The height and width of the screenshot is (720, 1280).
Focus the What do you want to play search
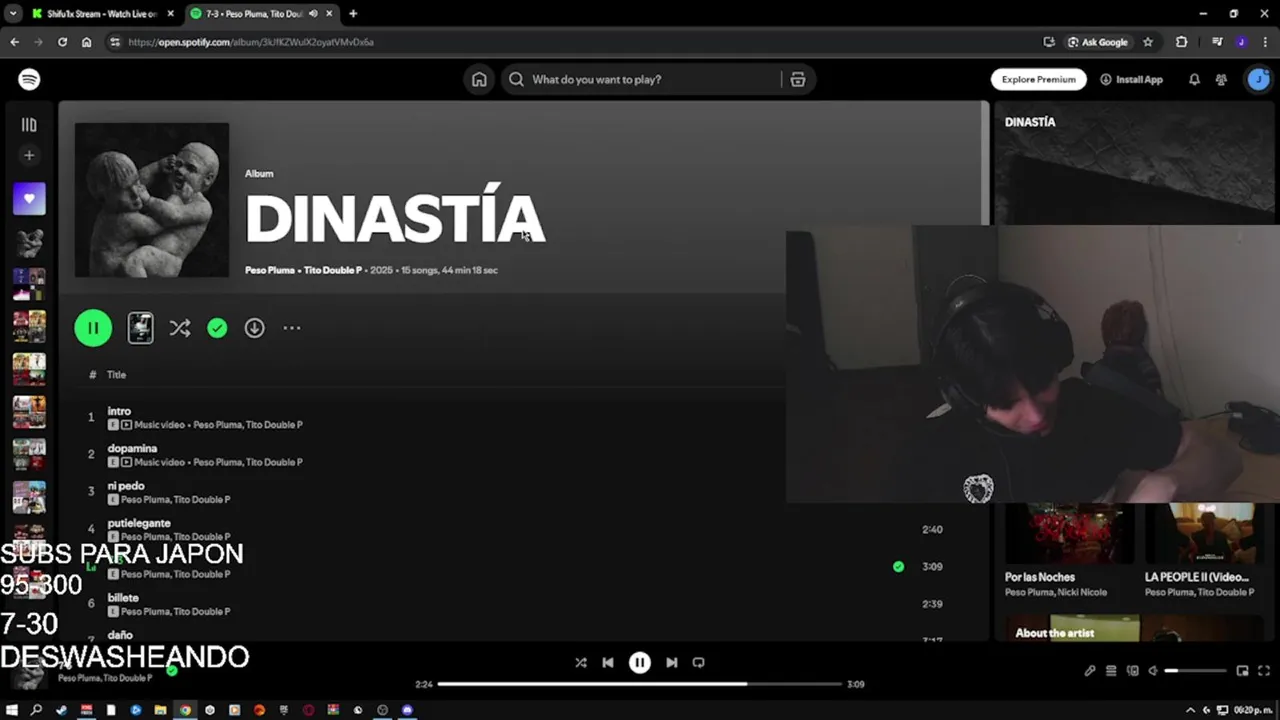coord(640,79)
